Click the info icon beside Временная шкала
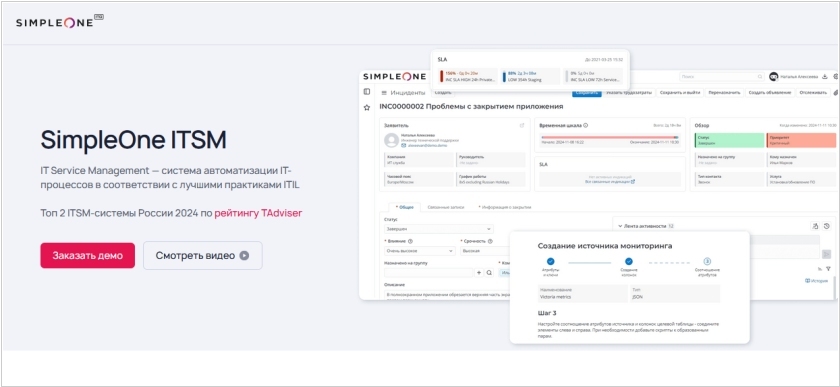 586,125
